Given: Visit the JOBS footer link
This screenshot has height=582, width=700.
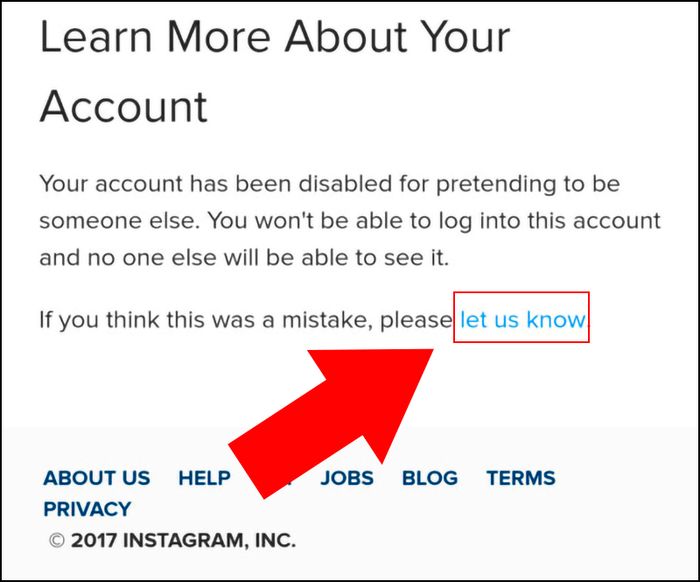Looking at the screenshot, I should (x=347, y=478).
